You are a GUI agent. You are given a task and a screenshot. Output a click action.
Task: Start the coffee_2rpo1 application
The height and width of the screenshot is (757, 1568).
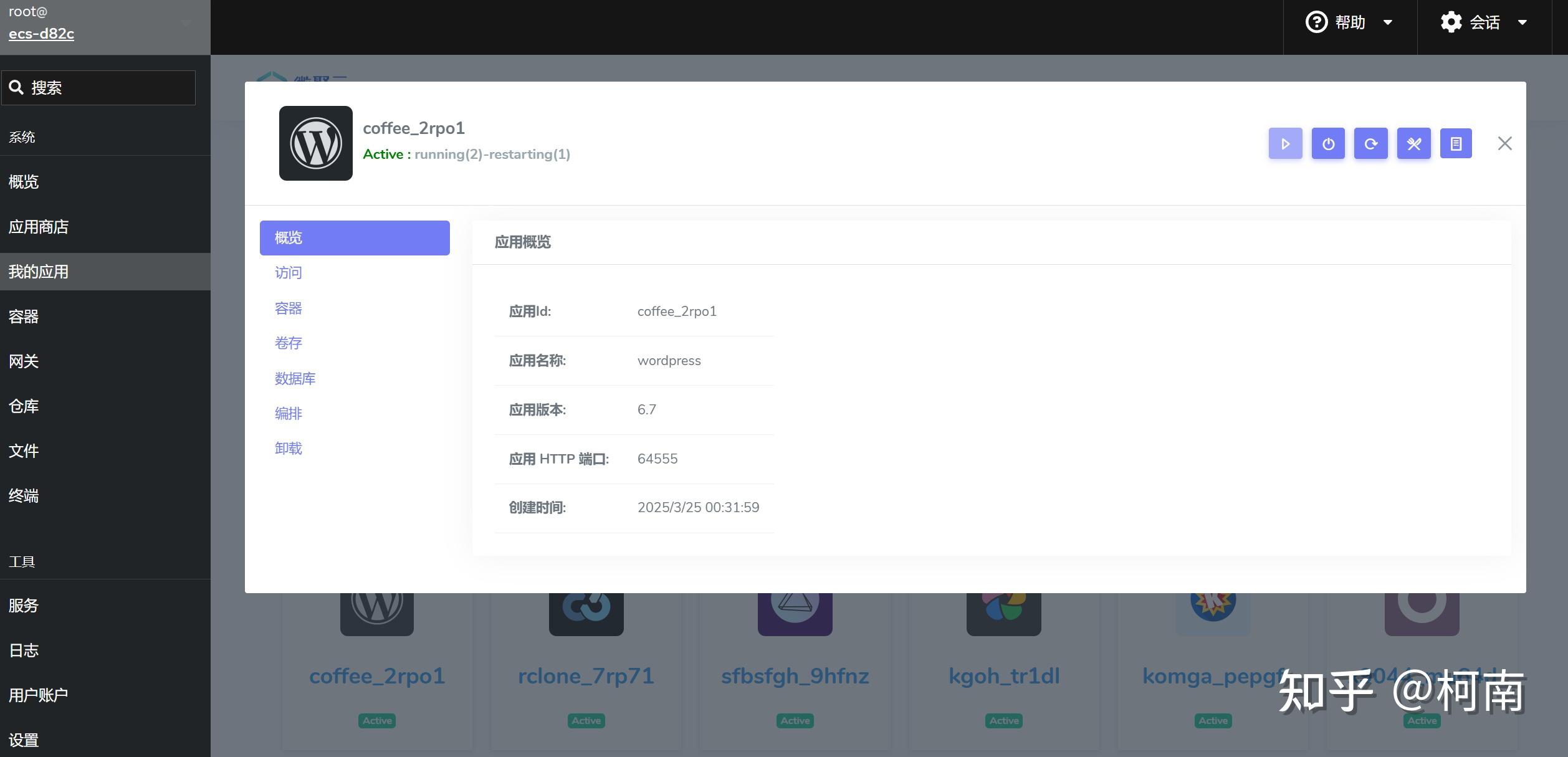[1284, 143]
